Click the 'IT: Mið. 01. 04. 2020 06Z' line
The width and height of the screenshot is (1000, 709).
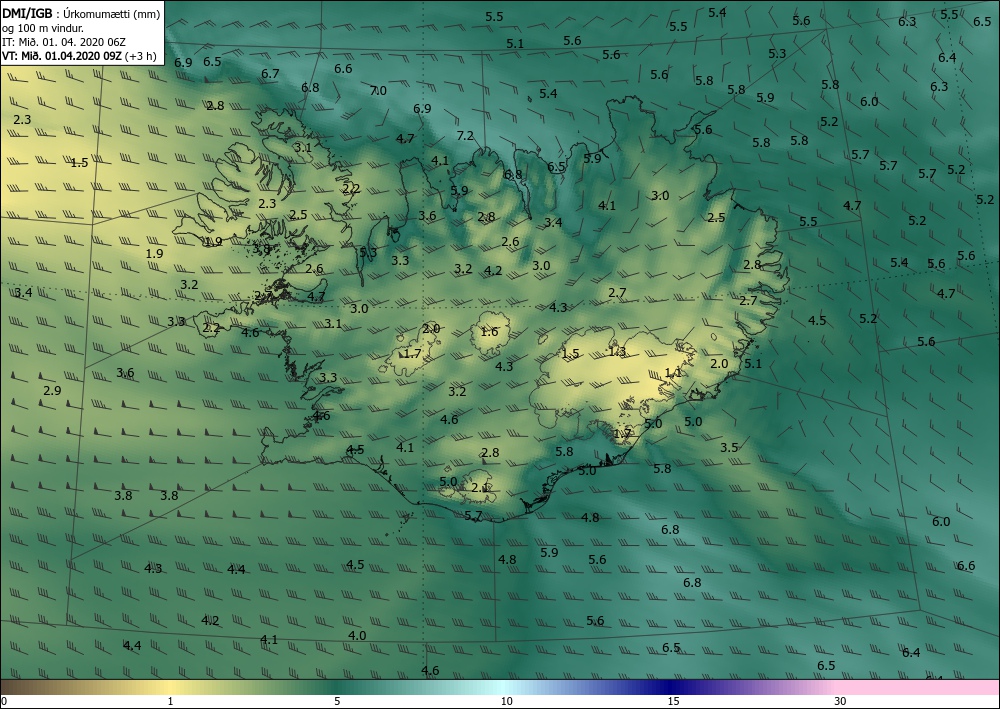coord(64,42)
